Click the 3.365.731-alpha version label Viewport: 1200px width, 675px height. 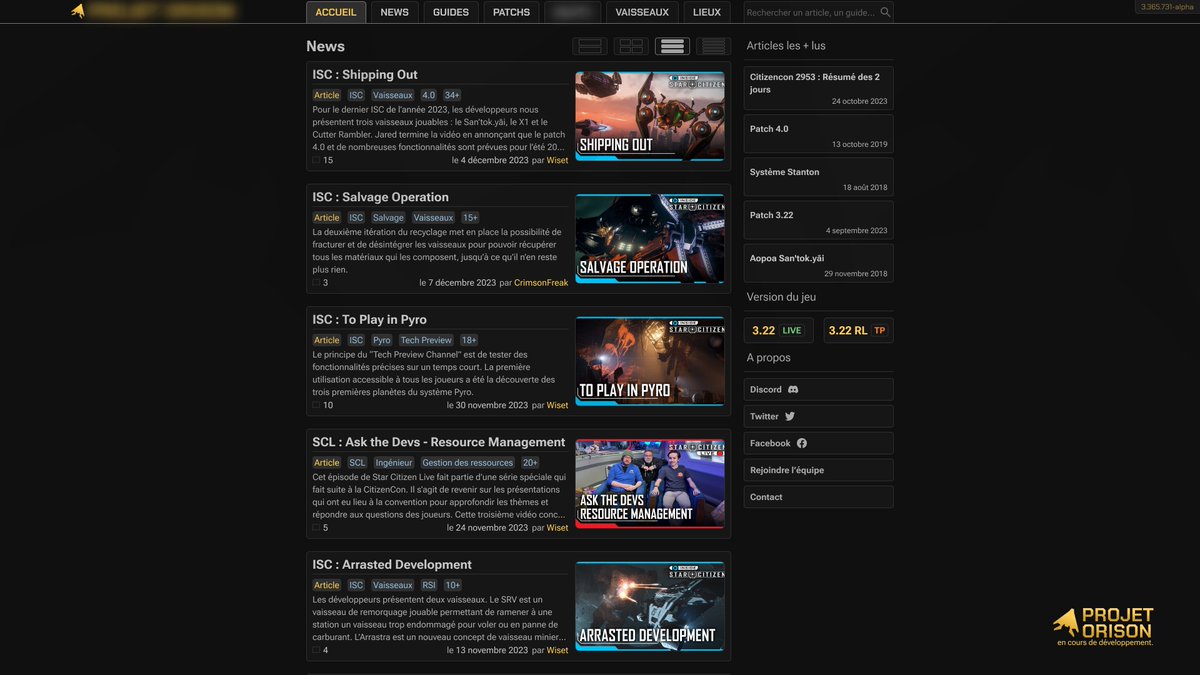coord(1165,7)
